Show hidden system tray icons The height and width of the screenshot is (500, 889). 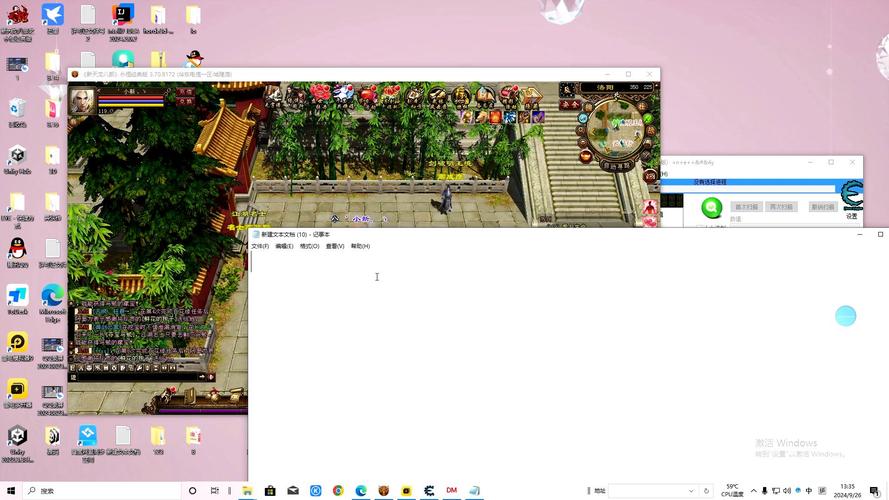(753, 491)
